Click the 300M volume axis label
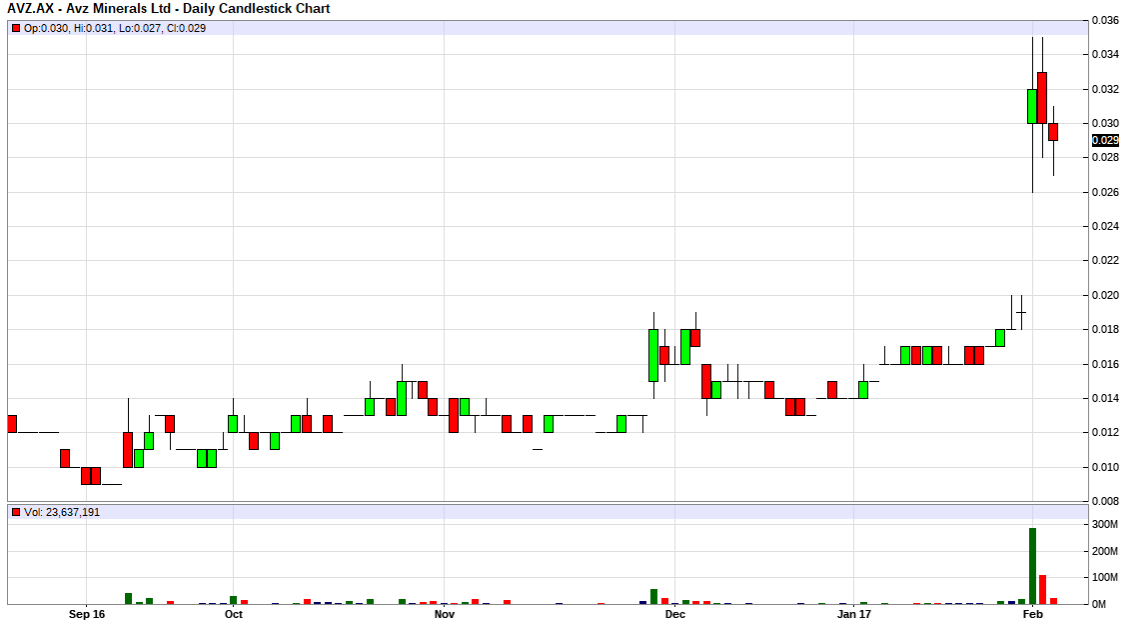The height and width of the screenshot is (625, 1136). pyautogui.click(x=1104, y=524)
